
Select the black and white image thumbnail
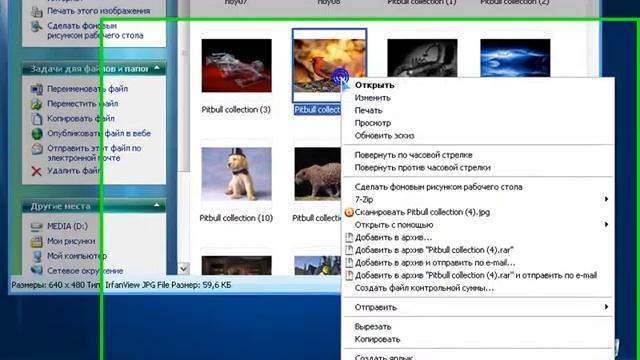[x=422, y=58]
